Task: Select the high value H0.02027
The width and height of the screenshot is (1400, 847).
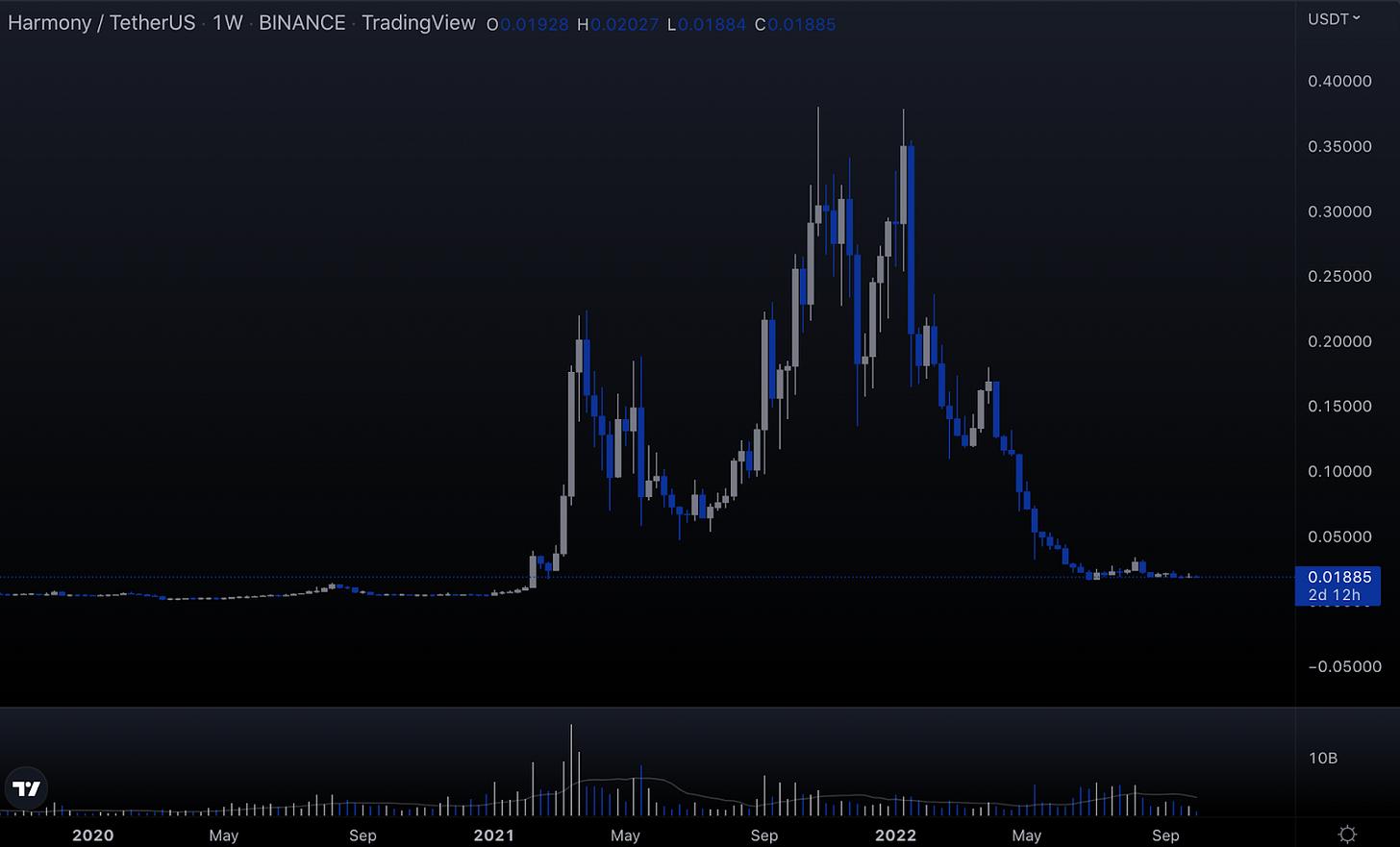Action: (x=618, y=24)
